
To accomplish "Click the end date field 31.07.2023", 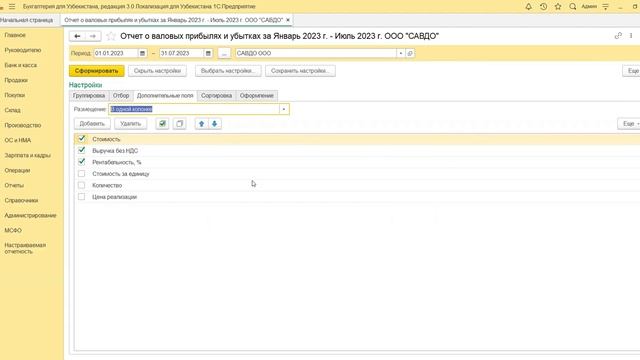I will (182, 53).
